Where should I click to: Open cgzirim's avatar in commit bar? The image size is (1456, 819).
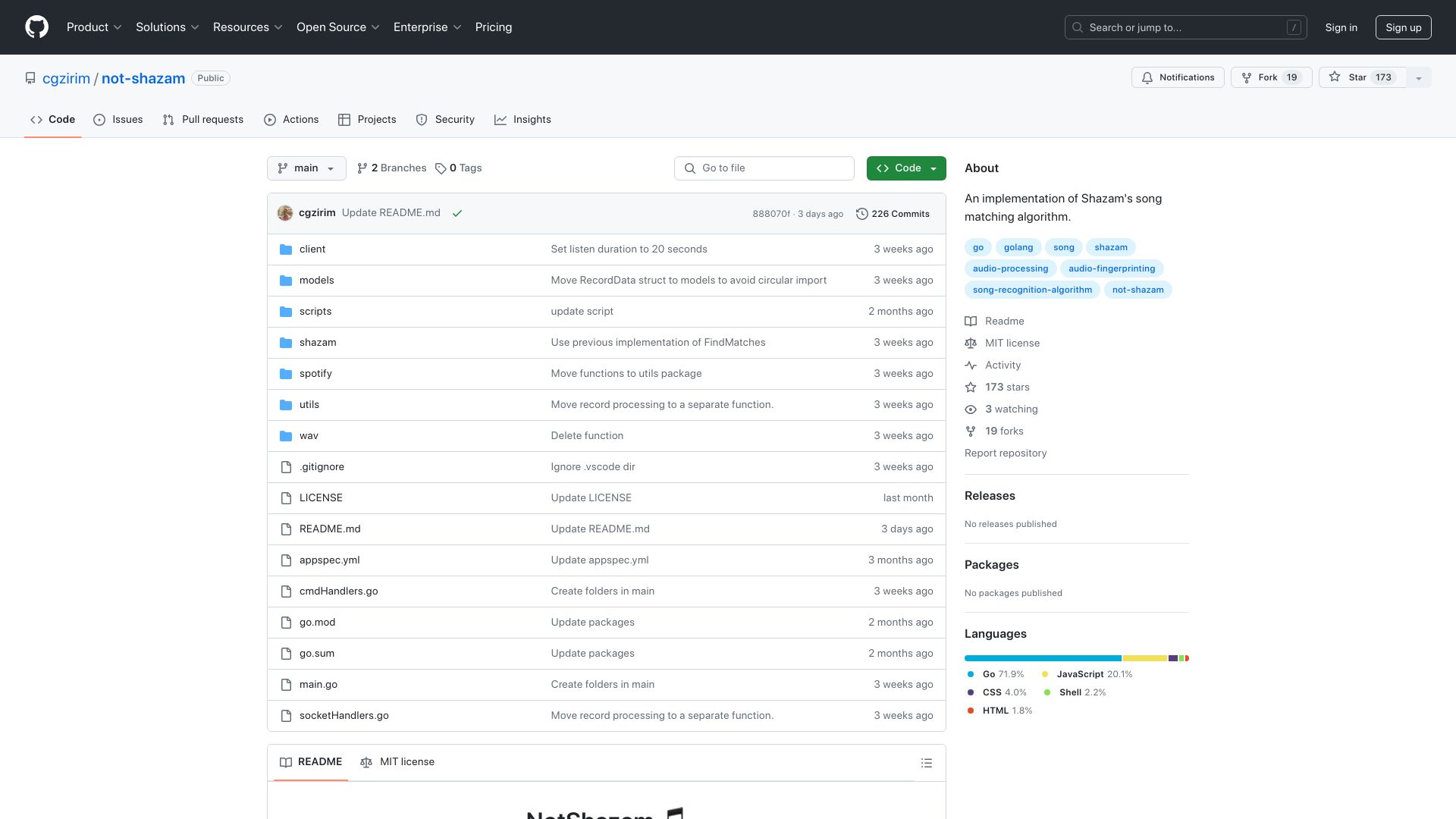[x=285, y=213]
